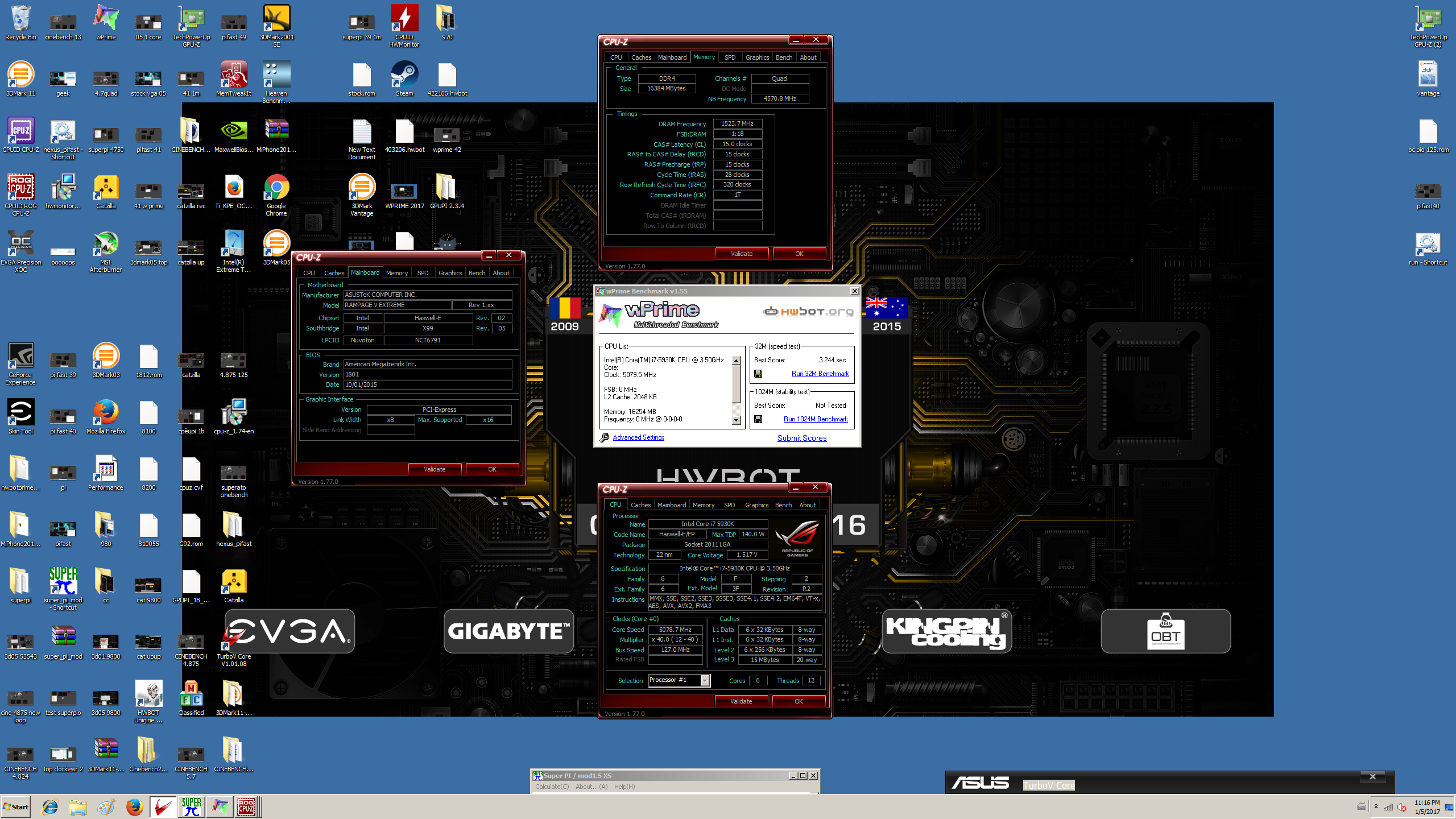The width and height of the screenshot is (1456, 819).
Task: Click Submit Scores in wPrime
Action: [x=802, y=438]
